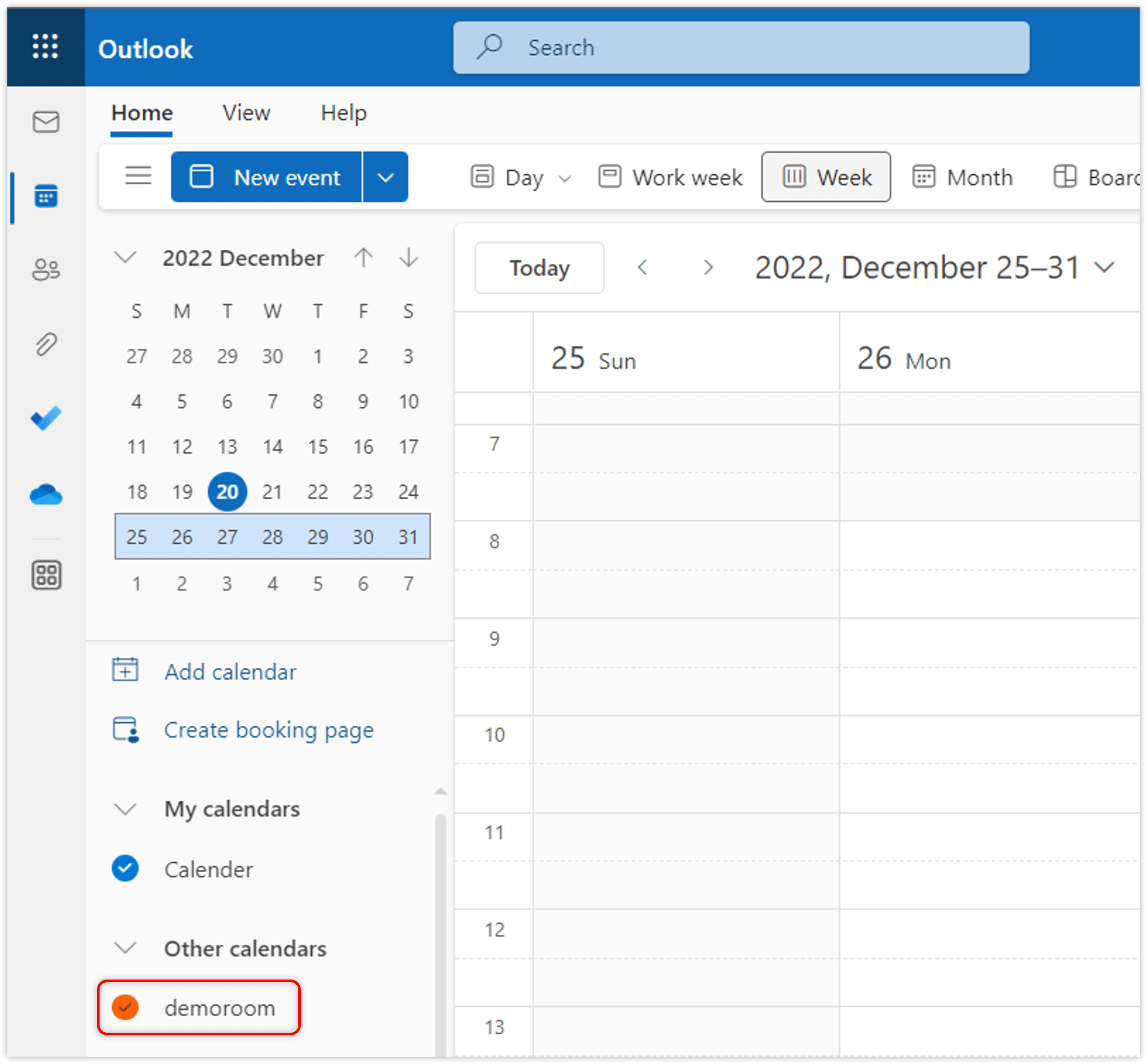Open the To Do checkmark app
Image resolution: width=1147 pixels, height=1064 pixels.
[46, 419]
